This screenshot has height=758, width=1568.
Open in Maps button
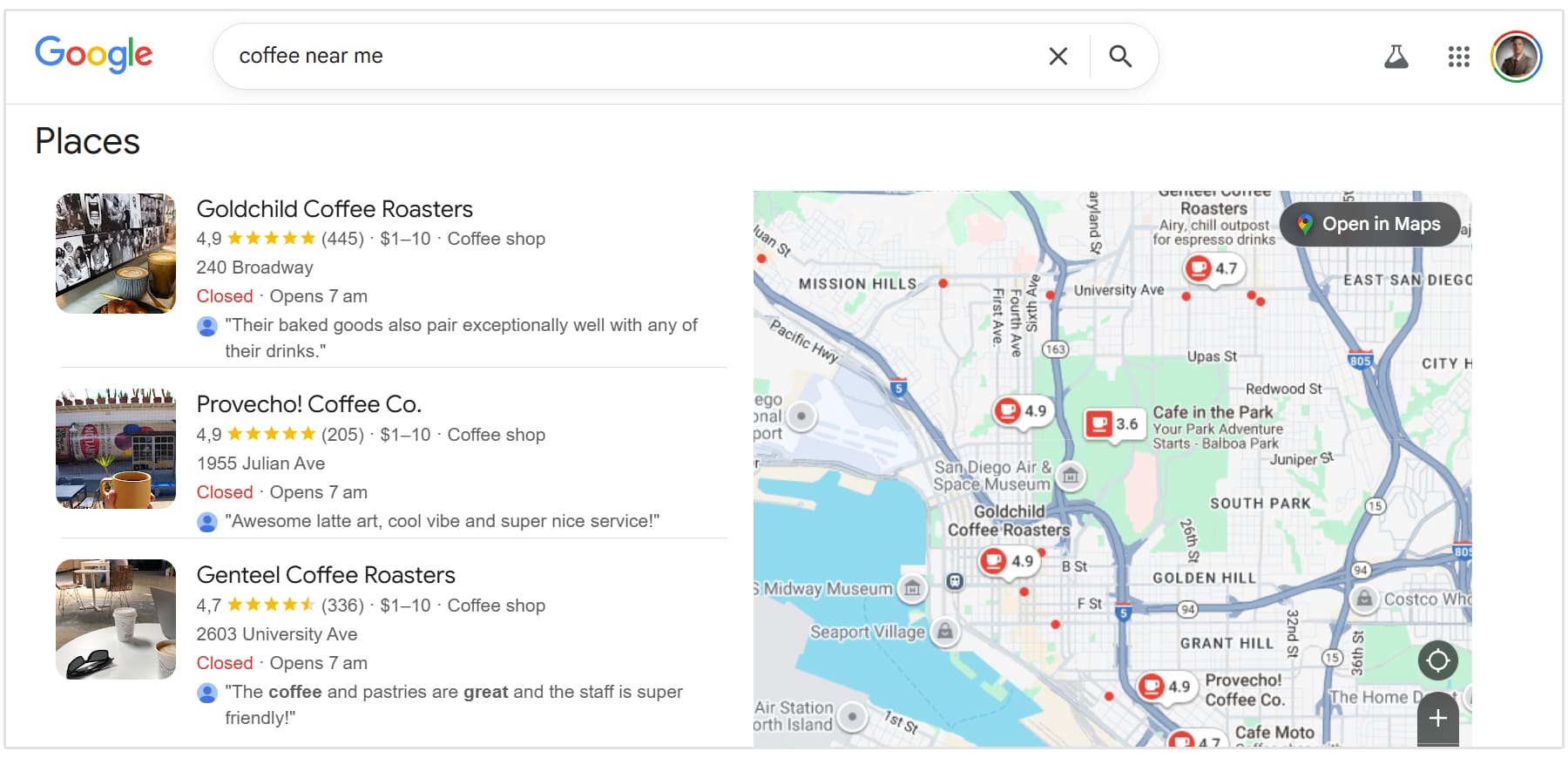pyautogui.click(x=1369, y=224)
